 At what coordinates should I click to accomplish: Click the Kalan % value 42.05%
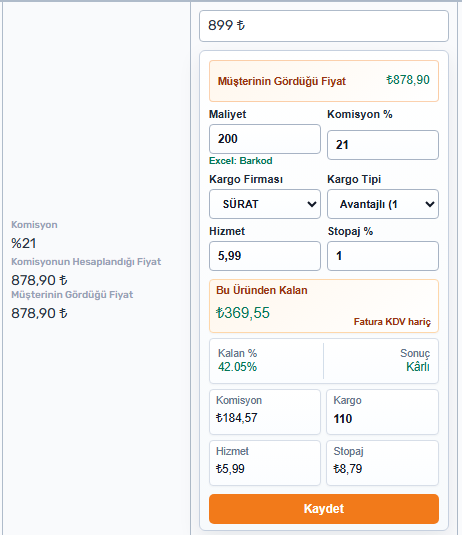(x=237, y=367)
